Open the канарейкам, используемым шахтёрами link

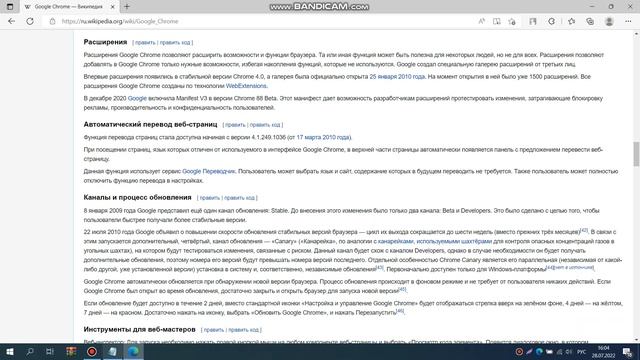pos(435,242)
